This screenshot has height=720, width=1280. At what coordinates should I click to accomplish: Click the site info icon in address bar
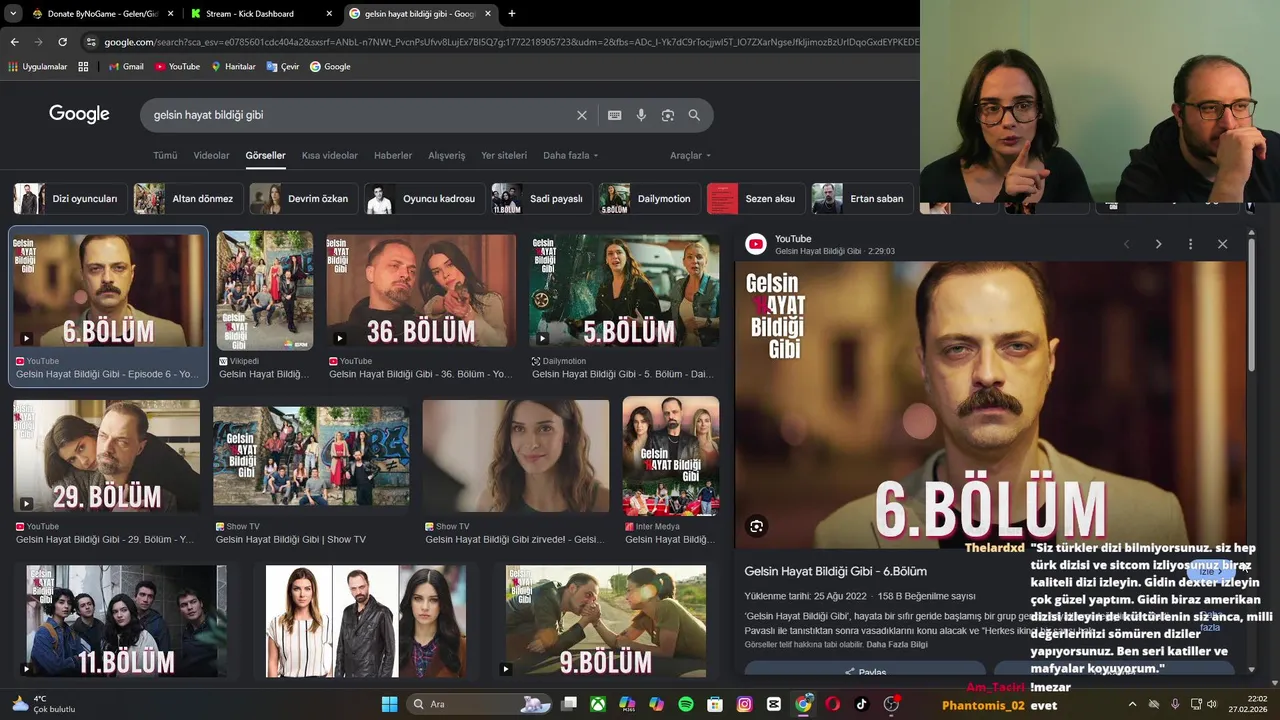point(91,42)
